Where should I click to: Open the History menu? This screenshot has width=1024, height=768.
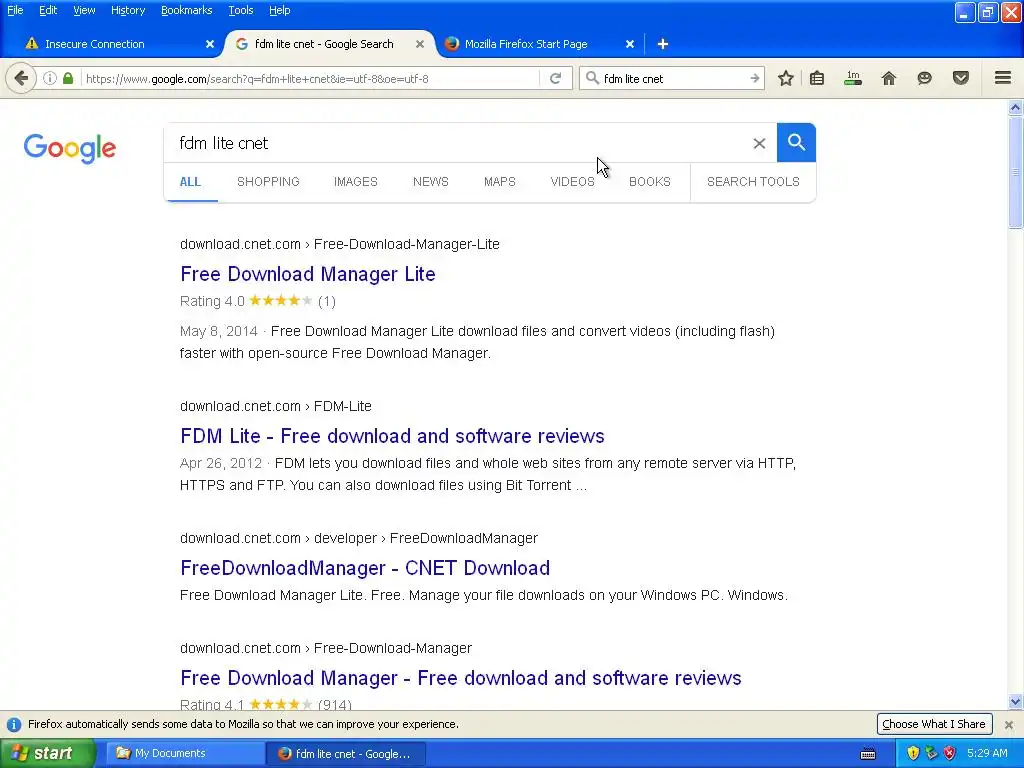127,10
